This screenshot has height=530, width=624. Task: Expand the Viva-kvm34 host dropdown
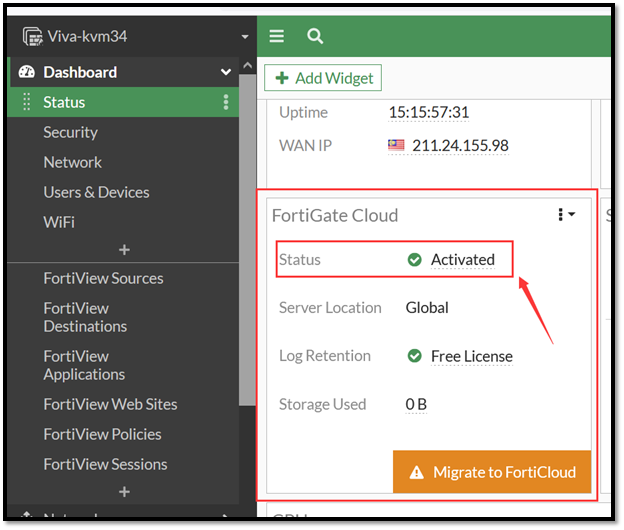tap(245, 37)
